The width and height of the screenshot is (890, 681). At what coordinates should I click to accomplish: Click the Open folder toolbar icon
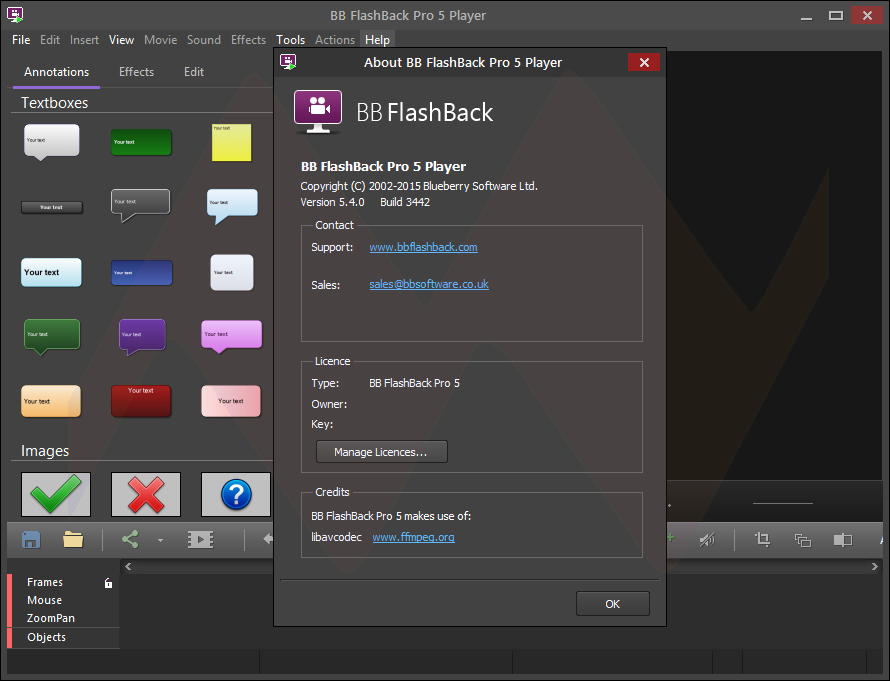tap(73, 539)
